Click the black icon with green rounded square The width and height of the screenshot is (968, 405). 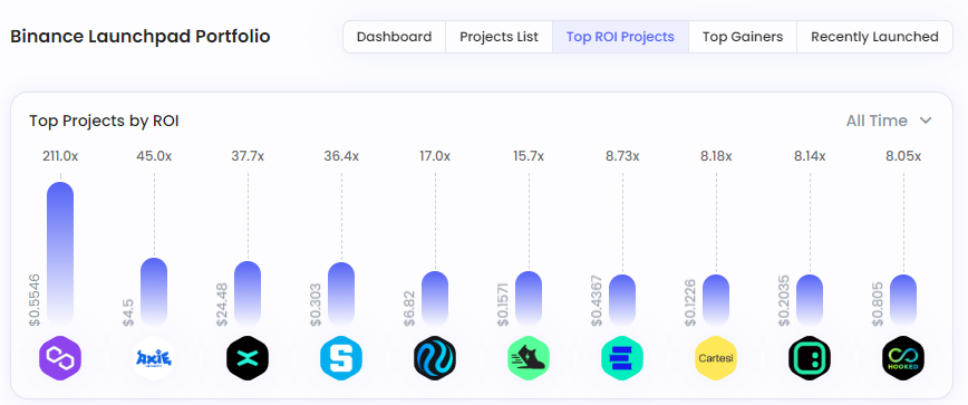(809, 358)
